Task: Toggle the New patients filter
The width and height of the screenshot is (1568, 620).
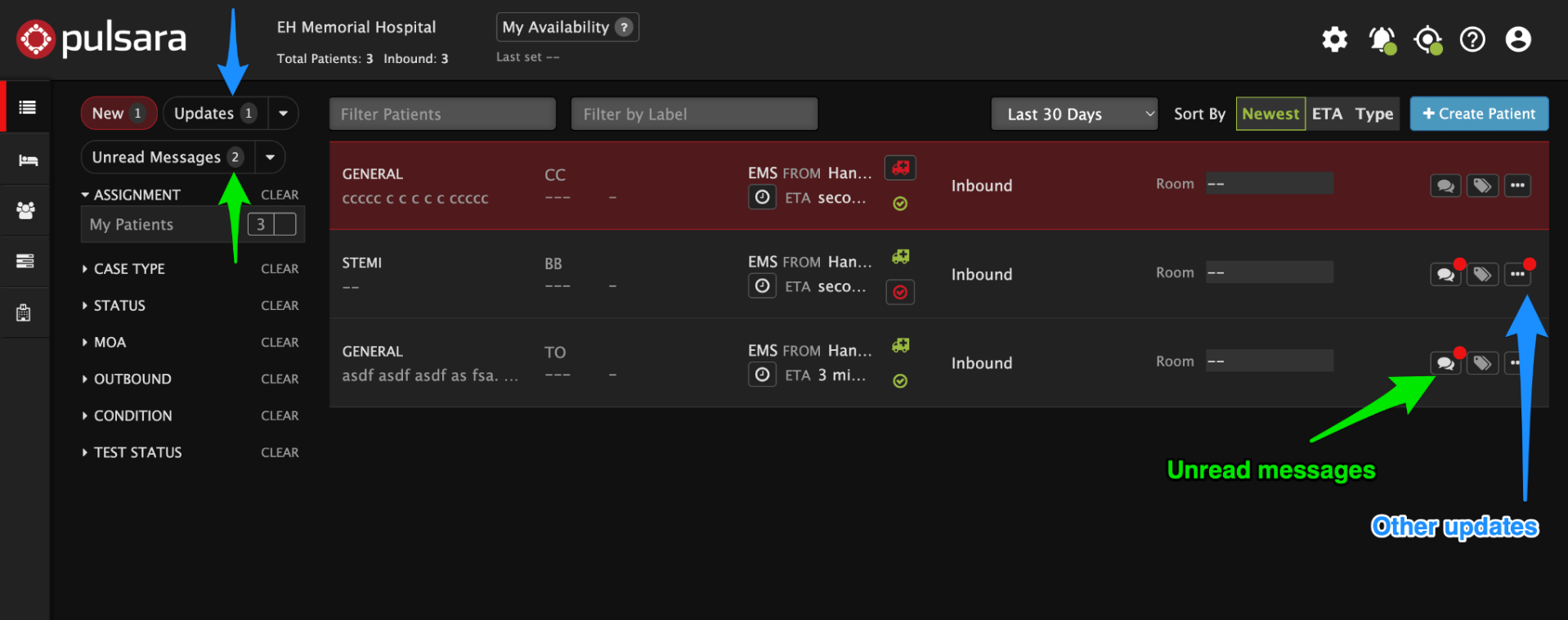Action: pyautogui.click(x=118, y=114)
